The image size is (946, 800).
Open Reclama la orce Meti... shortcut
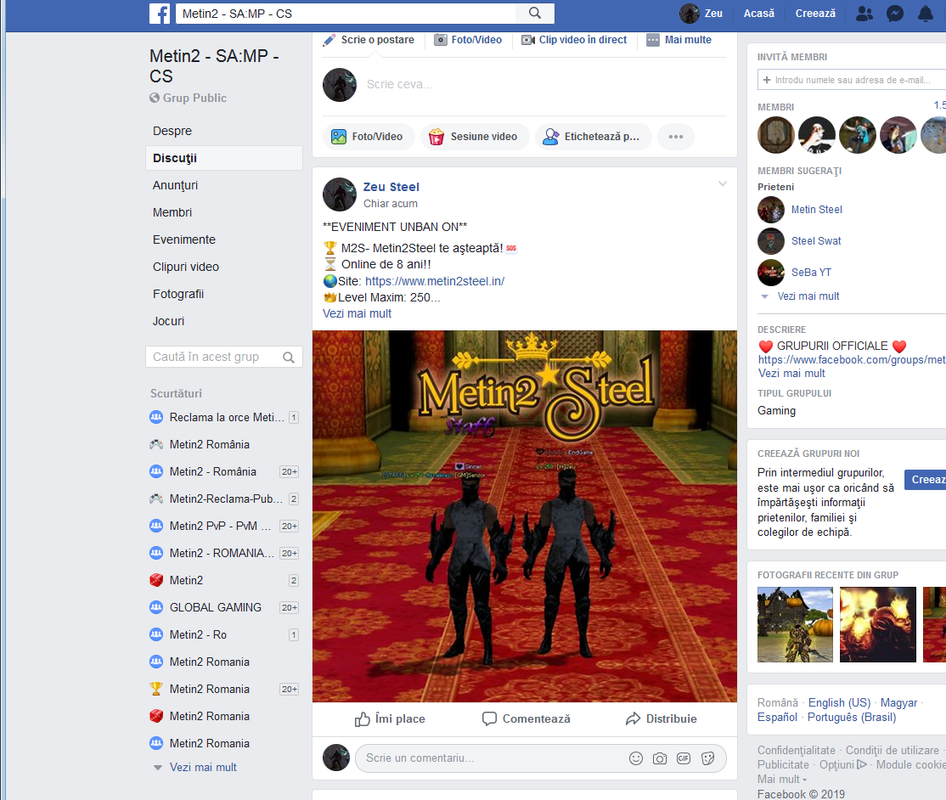click(224, 417)
